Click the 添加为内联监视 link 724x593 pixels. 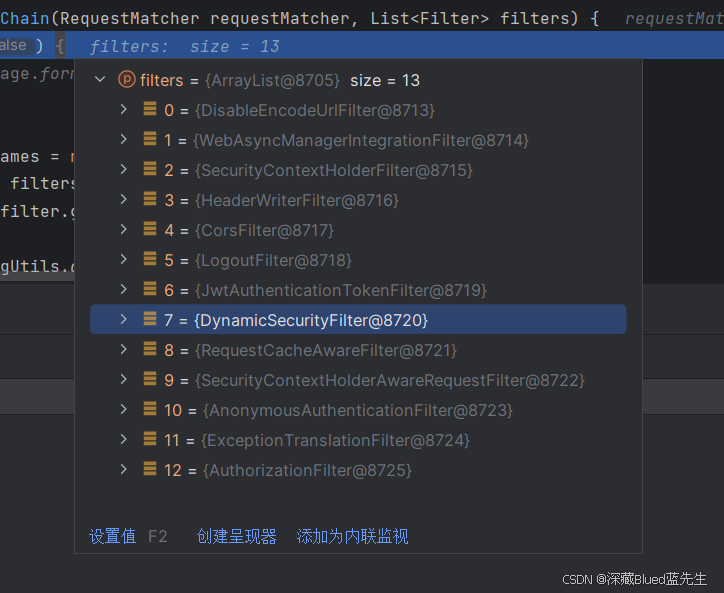tap(352, 536)
